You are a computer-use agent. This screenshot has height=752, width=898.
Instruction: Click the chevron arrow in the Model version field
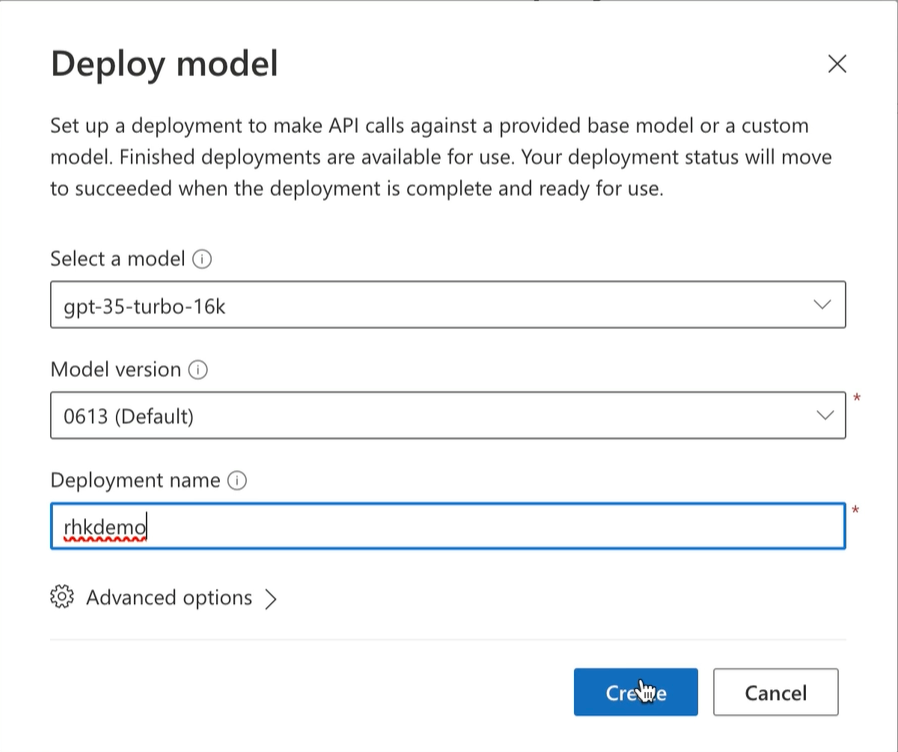point(823,415)
